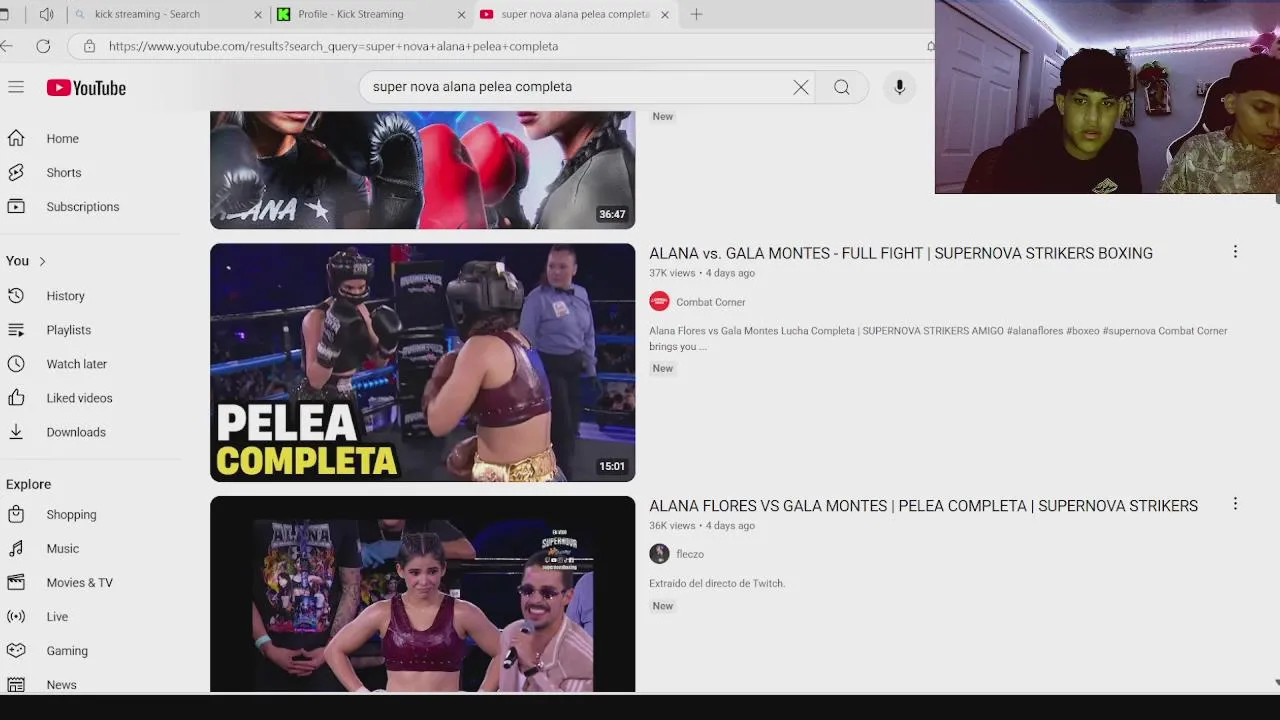Visit the Combat Corner channel name
The height and width of the screenshot is (720, 1280).
coord(711,302)
